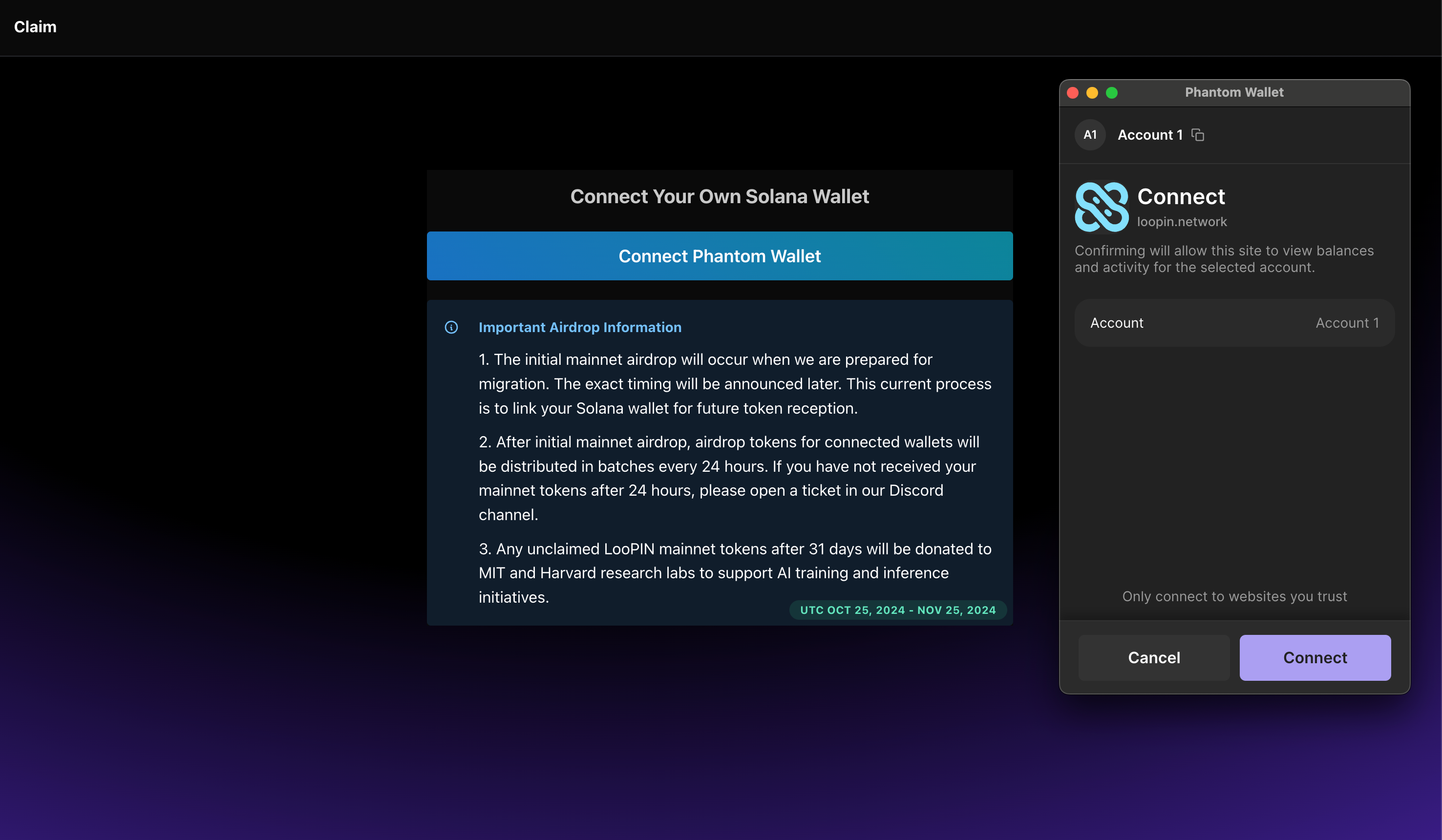The image size is (1442, 840).
Task: Open the Claim tab in header
Action: [35, 27]
